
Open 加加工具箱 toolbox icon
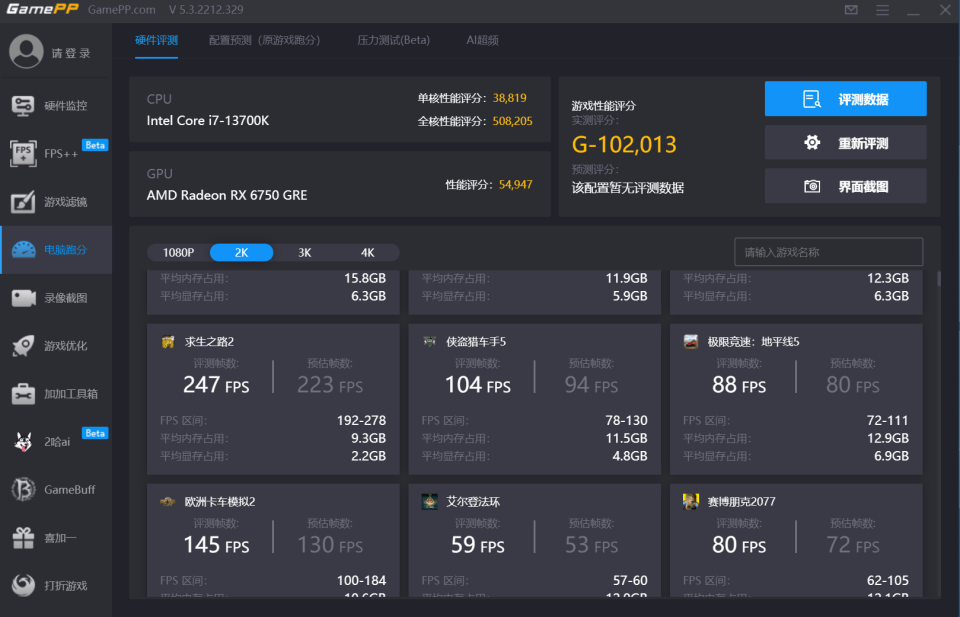[23, 394]
